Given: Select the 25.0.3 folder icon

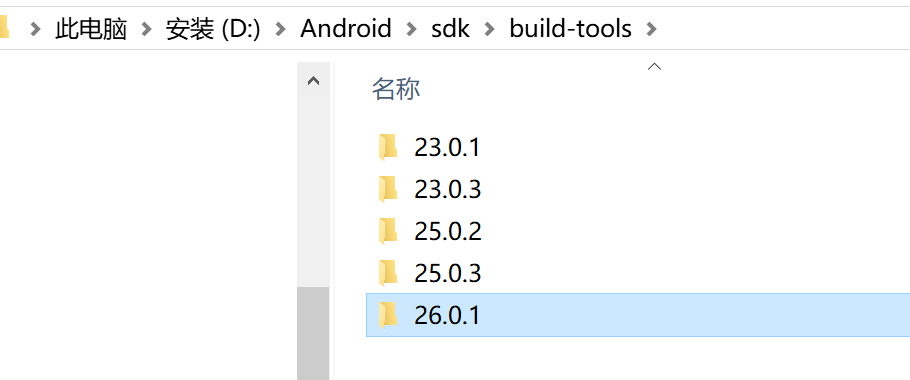Looking at the screenshot, I should (388, 273).
